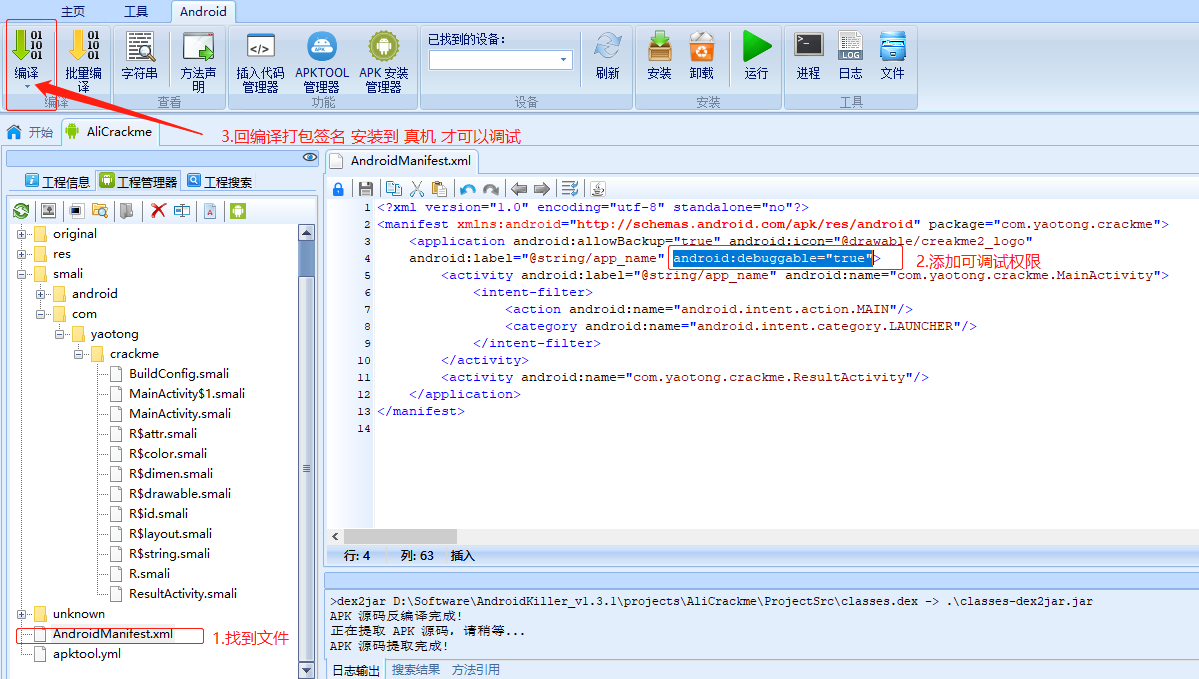Collapse the com folder
1199x679 pixels.
41,314
